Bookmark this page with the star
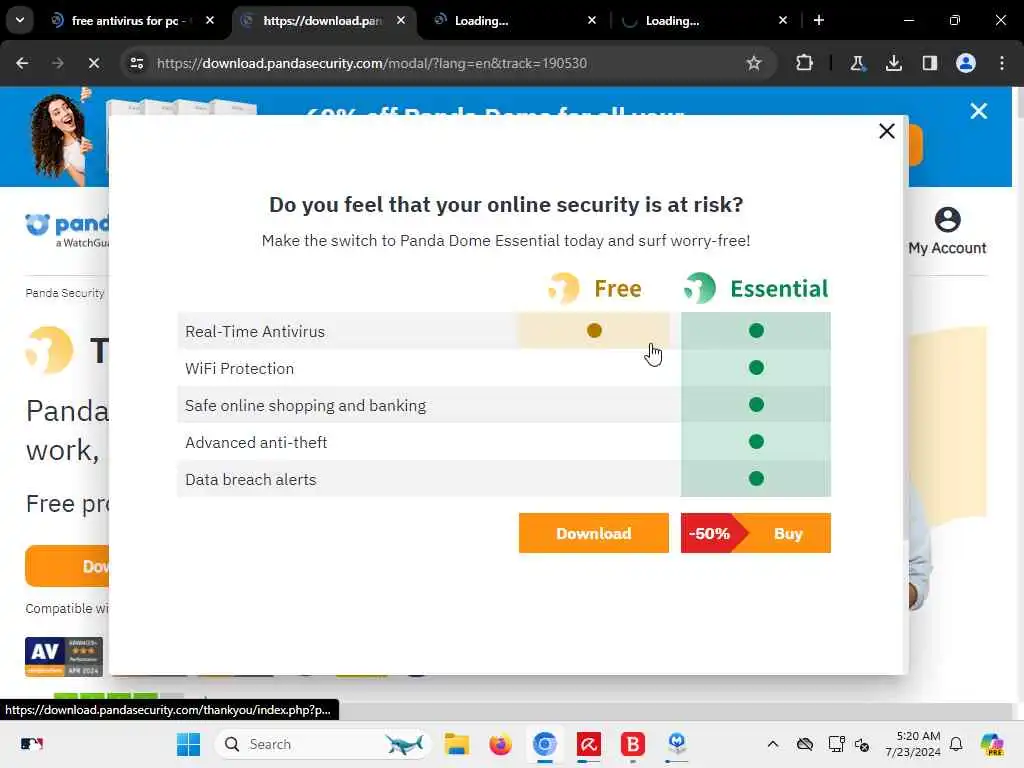This screenshot has width=1024, height=768. tap(754, 63)
